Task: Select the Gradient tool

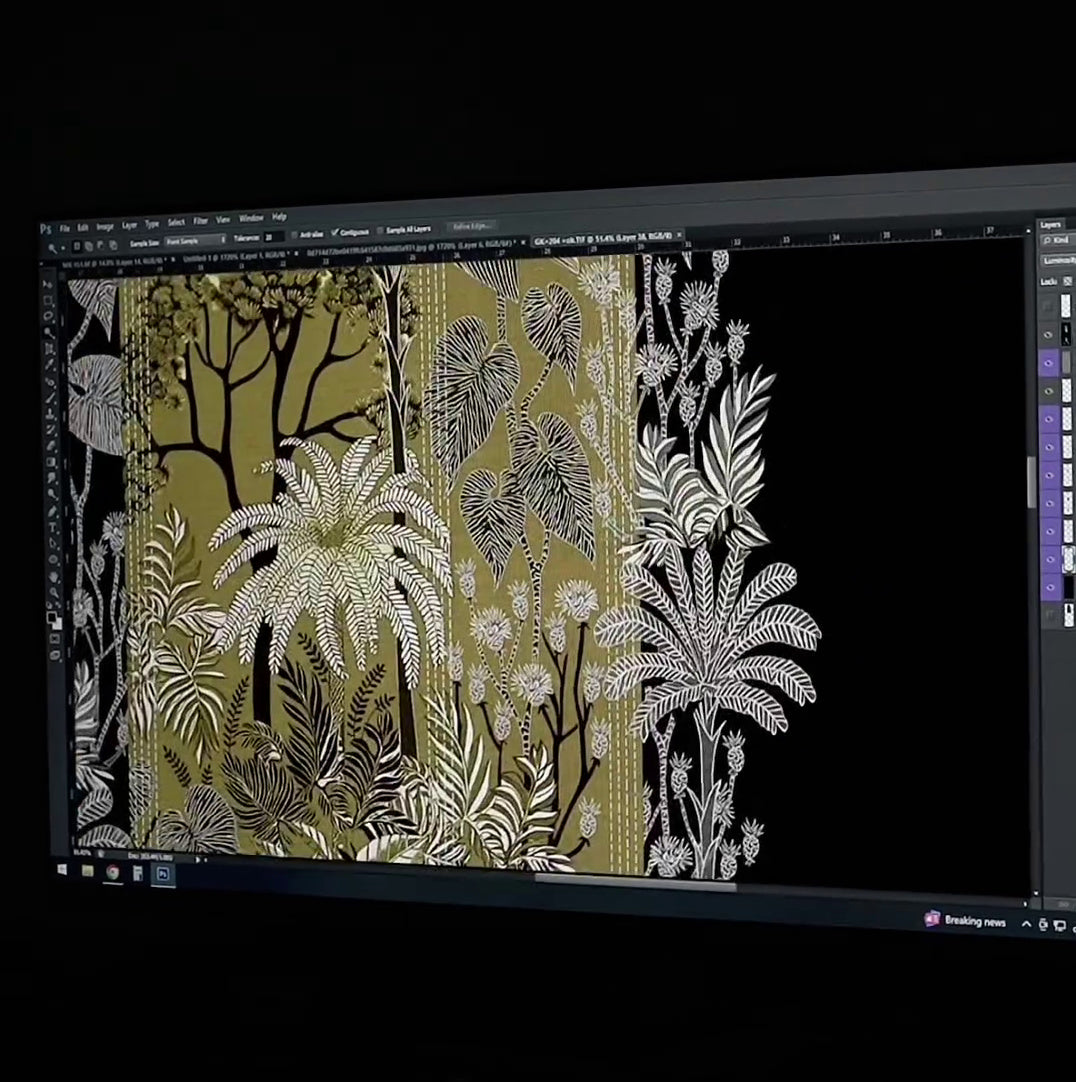Action: tap(52, 462)
